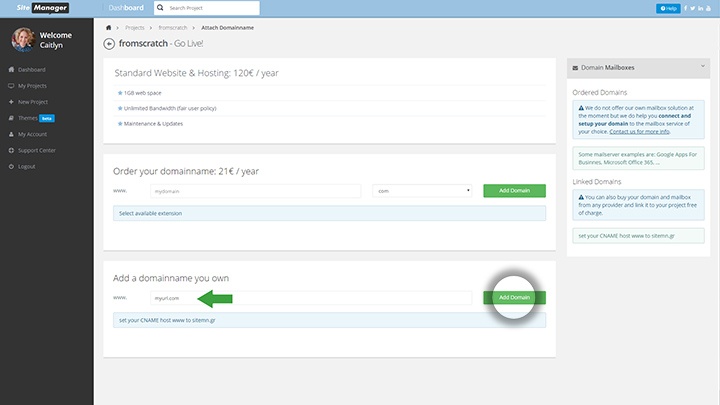Open Themes in the sidebar
720x405 pixels.
[x=28, y=118]
